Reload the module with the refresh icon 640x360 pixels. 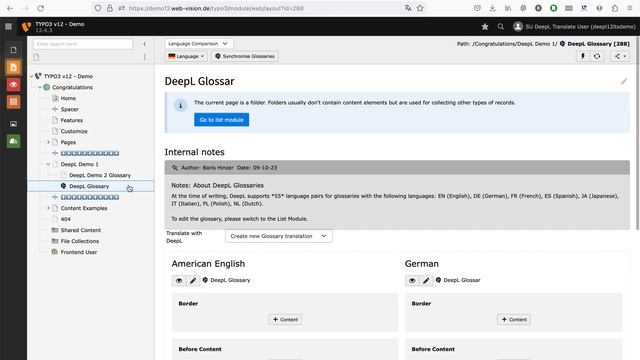[597, 56]
